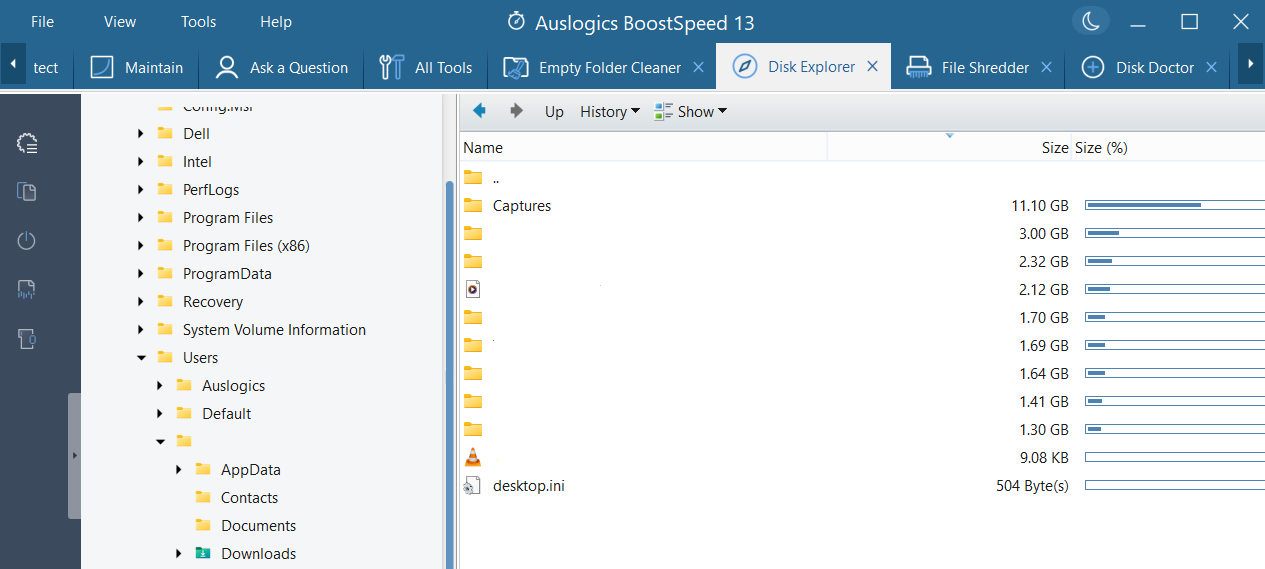Close the Empty Folder Cleaner tab
1265x569 pixels.
pos(698,67)
